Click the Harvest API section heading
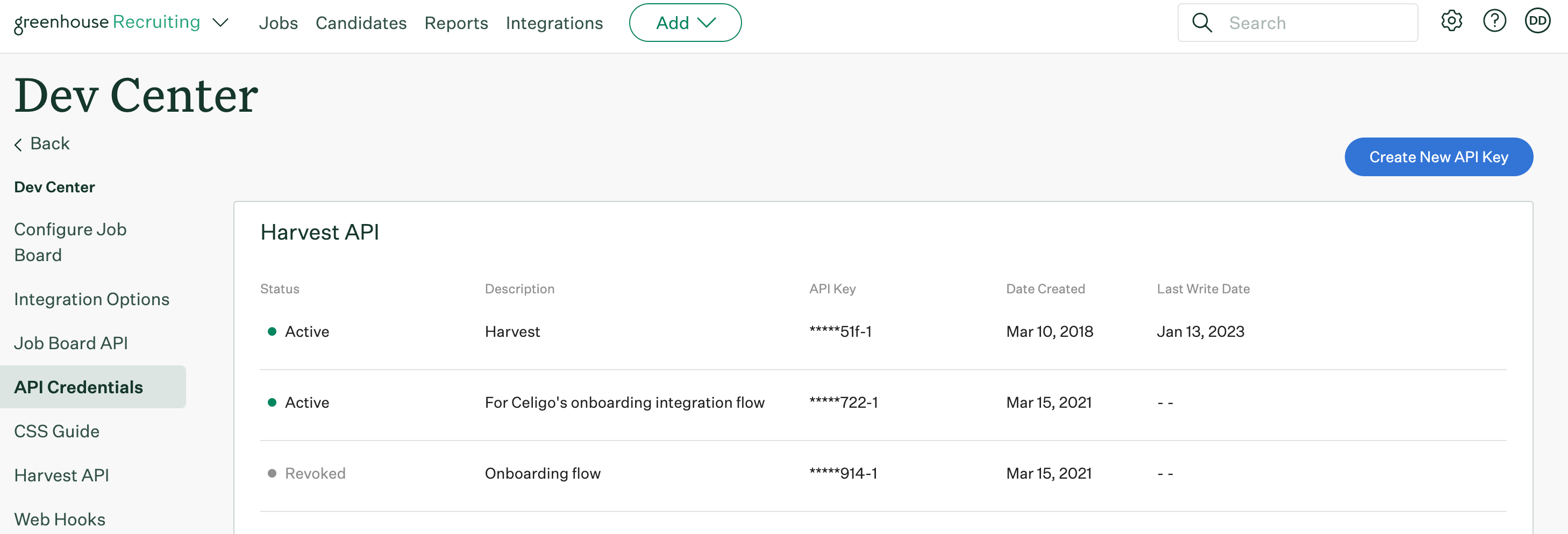1568x534 pixels. coord(319,232)
